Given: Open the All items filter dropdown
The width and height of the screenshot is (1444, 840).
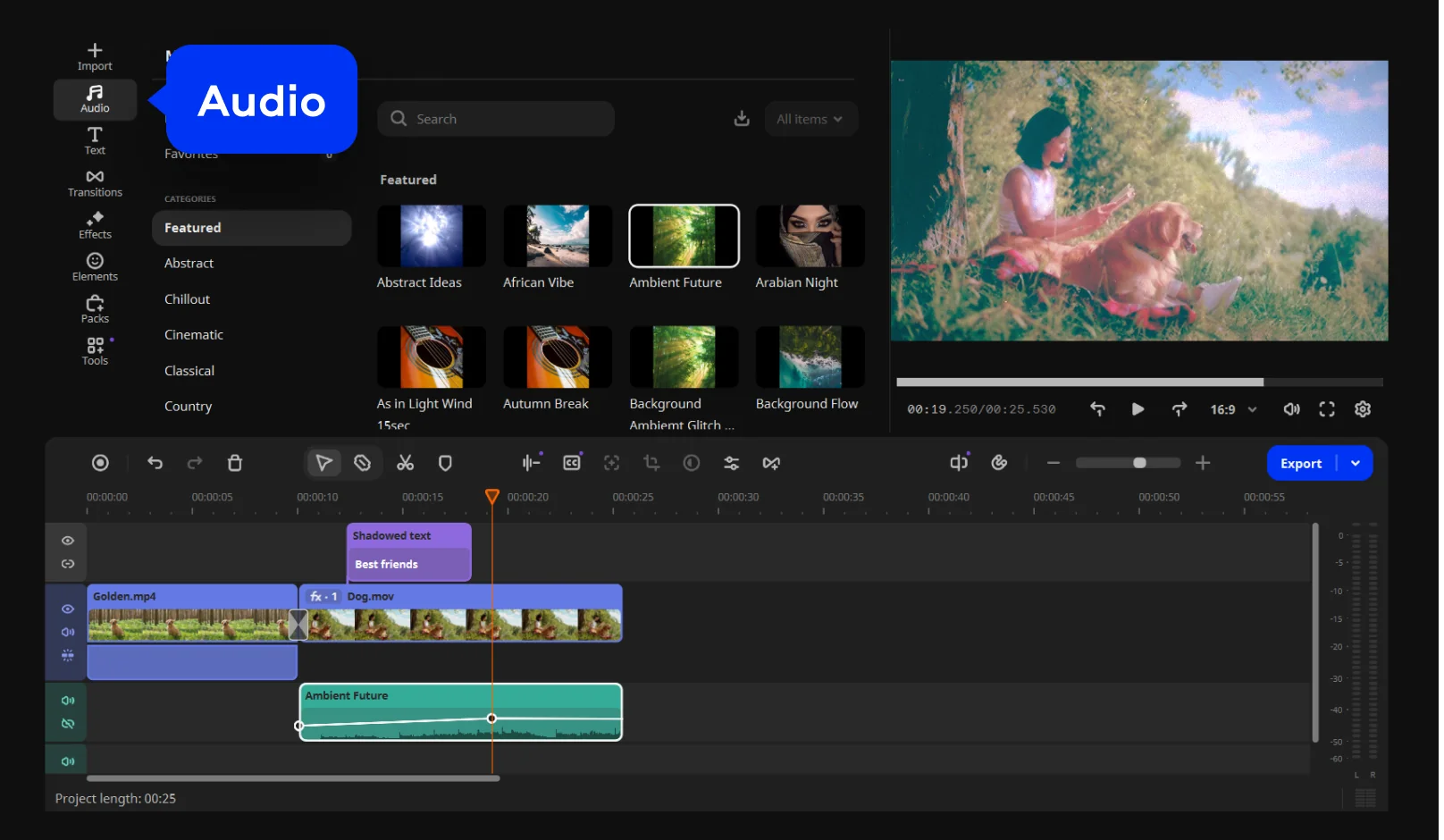Looking at the screenshot, I should [x=810, y=119].
